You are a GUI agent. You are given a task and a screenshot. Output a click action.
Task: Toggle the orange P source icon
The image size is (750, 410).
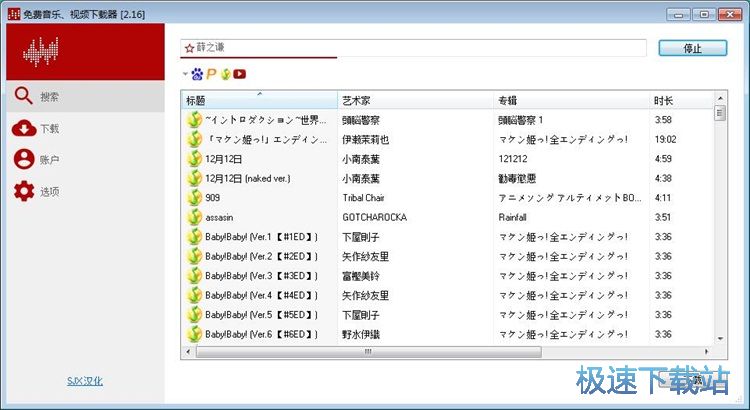(211, 74)
